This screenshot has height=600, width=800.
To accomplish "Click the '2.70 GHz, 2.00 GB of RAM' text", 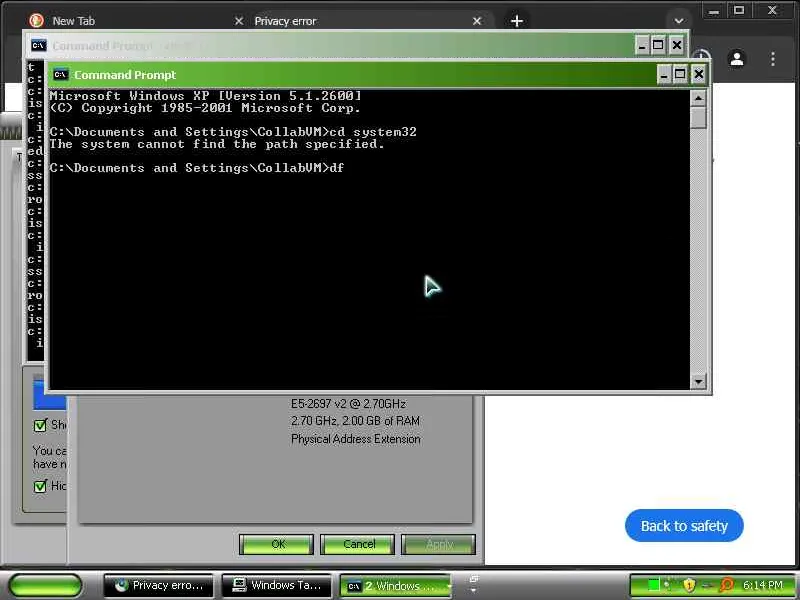I will (x=356, y=421).
